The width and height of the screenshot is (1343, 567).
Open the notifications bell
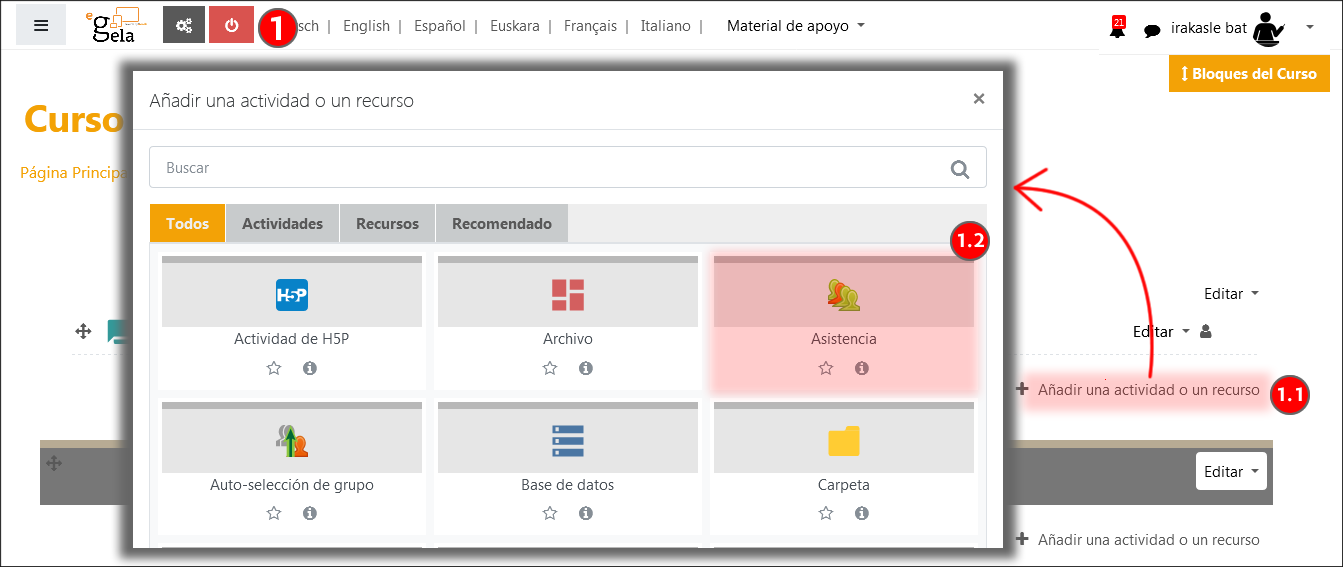[1117, 29]
